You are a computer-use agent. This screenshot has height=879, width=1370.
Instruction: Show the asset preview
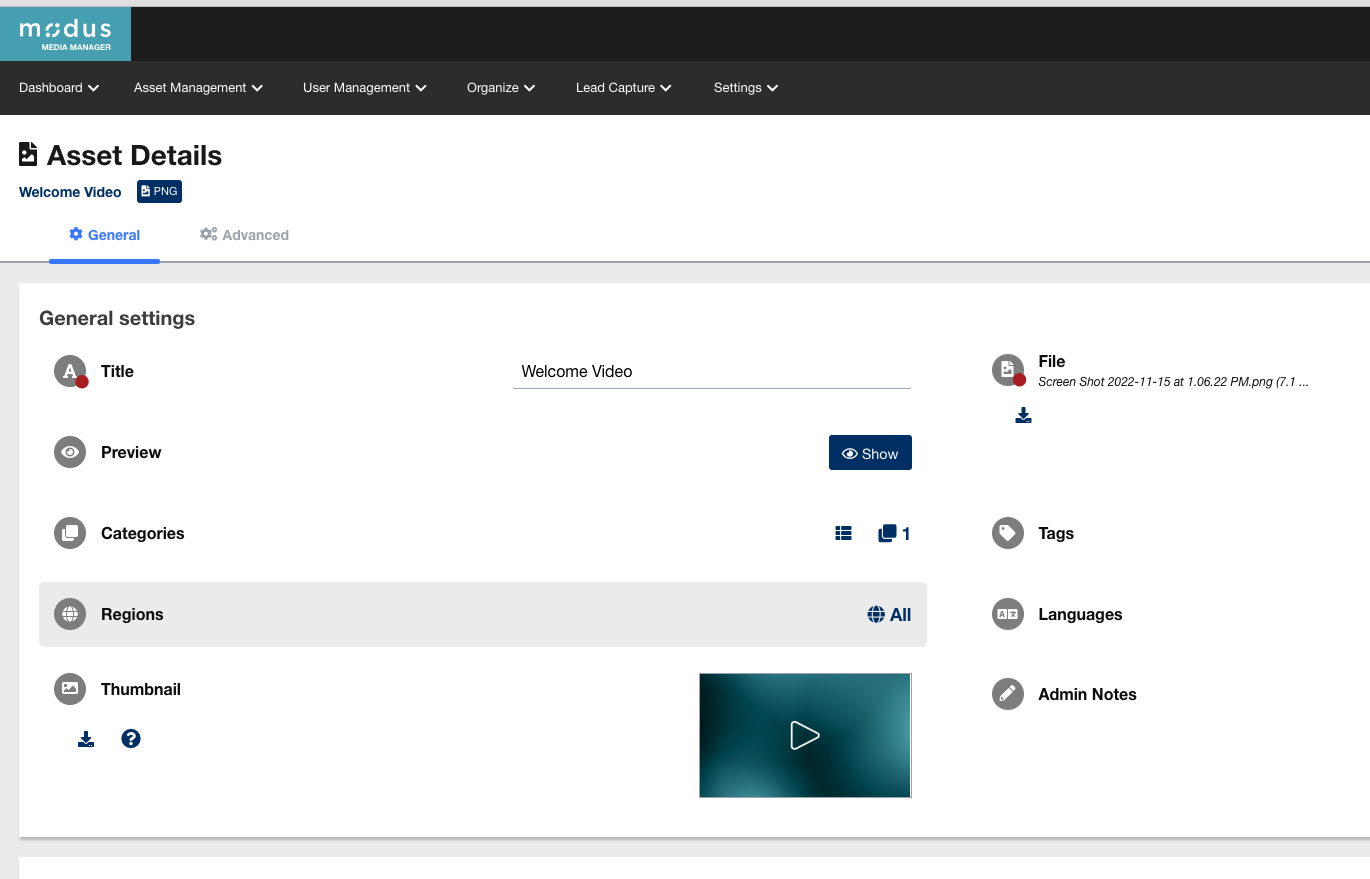870,453
